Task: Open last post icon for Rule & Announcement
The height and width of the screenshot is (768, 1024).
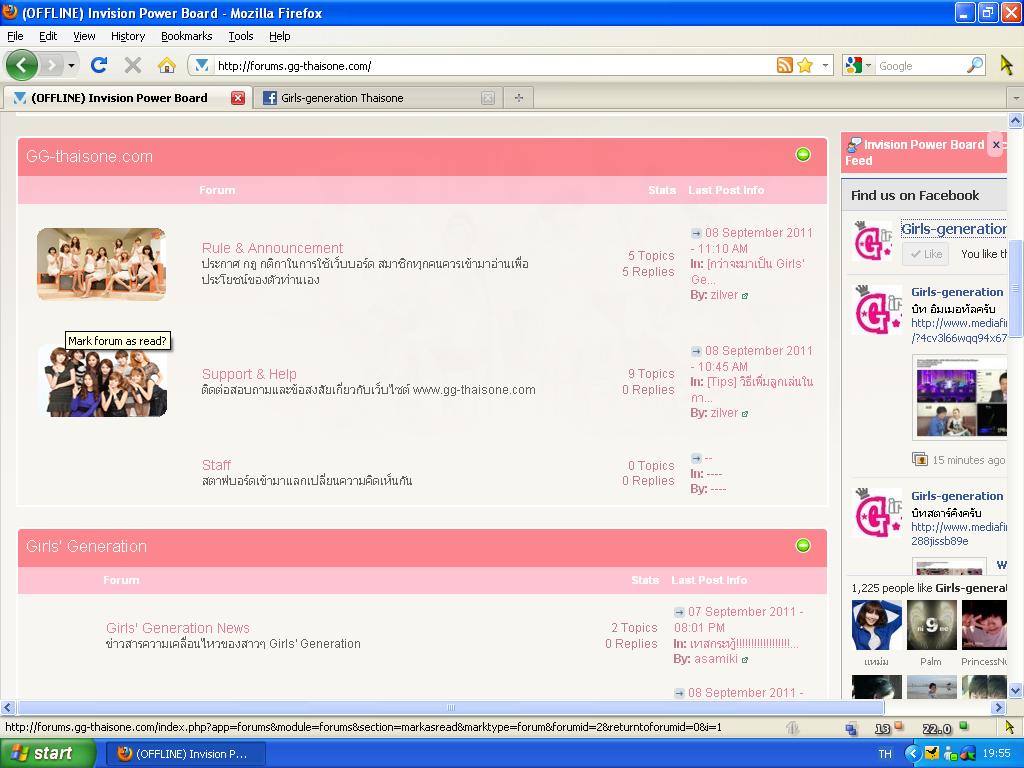Action: coord(696,233)
